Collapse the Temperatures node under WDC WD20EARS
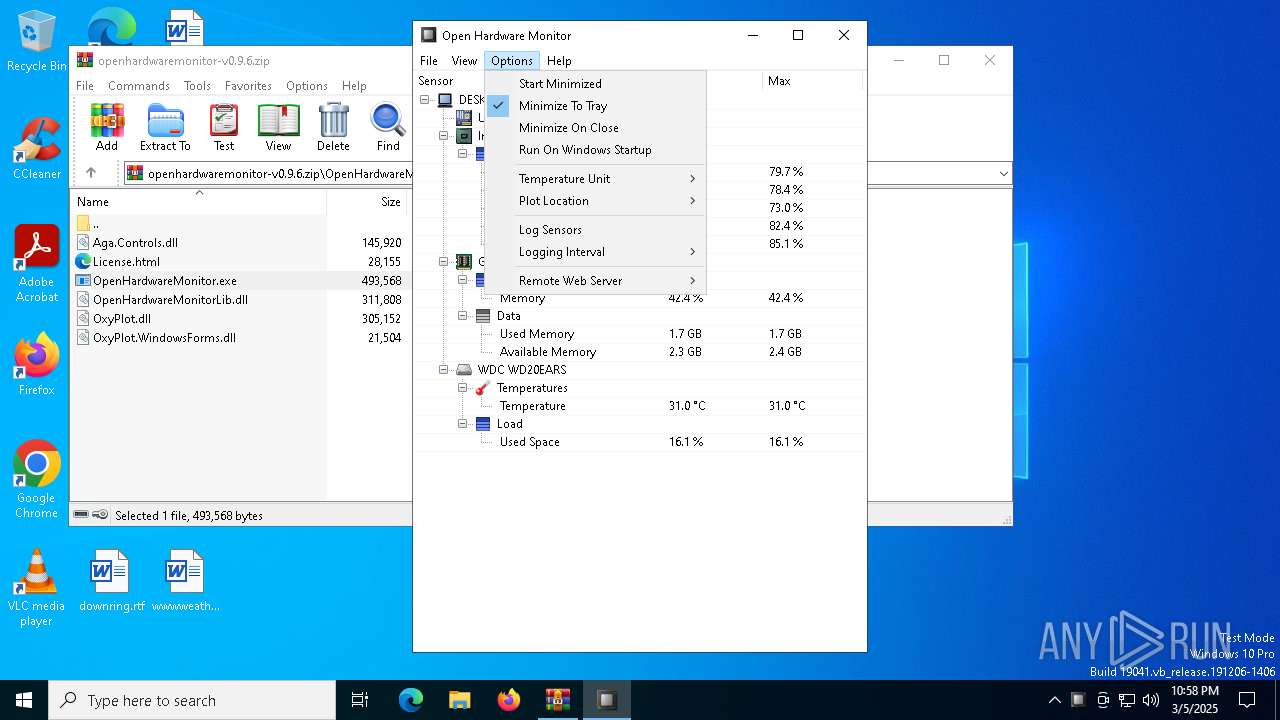 (x=463, y=388)
